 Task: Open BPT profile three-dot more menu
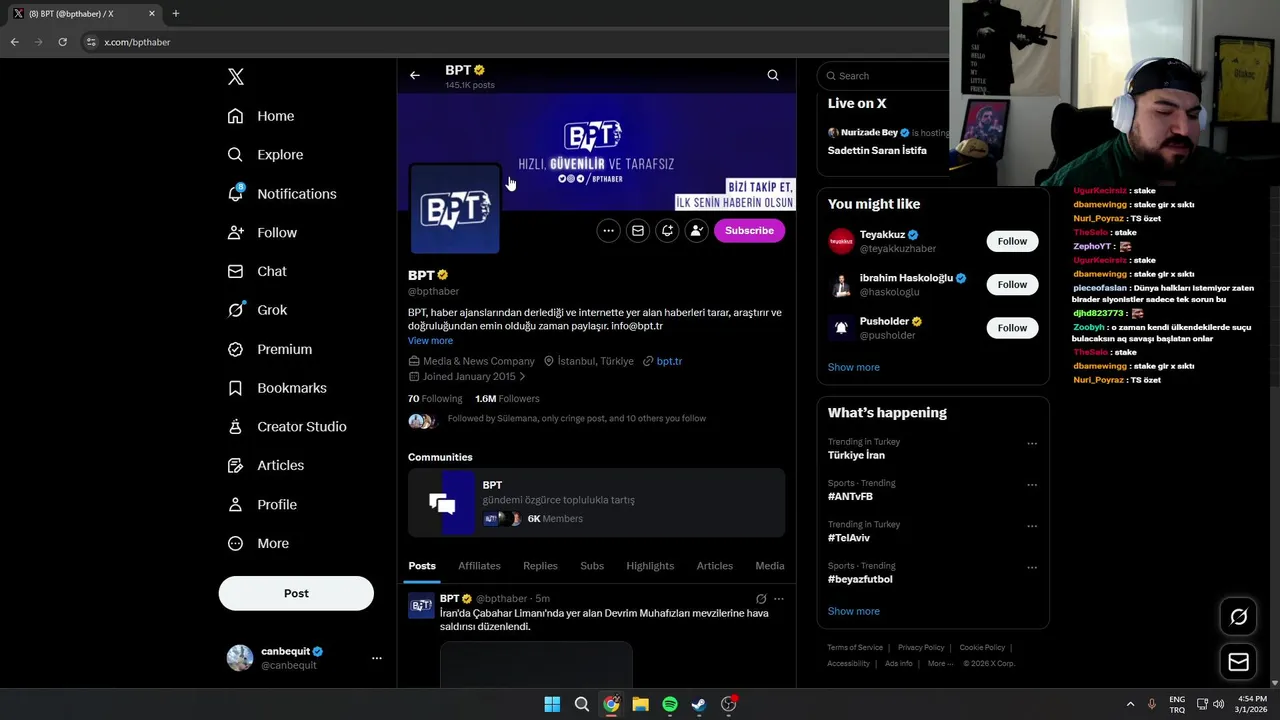pyautogui.click(x=608, y=231)
